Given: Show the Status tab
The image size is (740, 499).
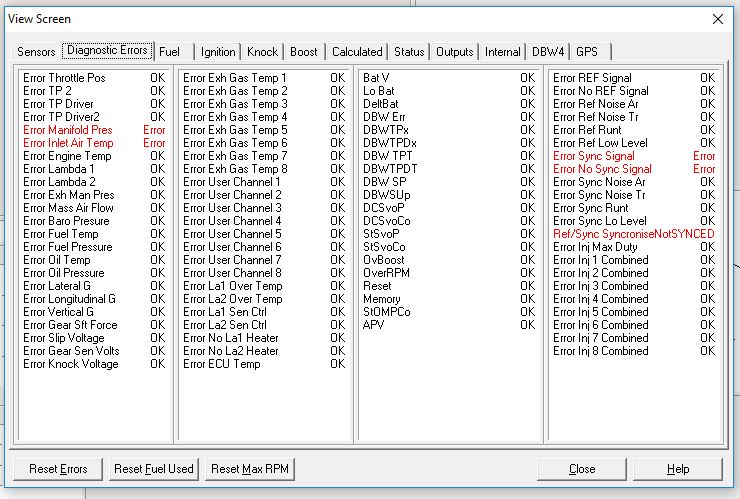Looking at the screenshot, I should pyautogui.click(x=409, y=52).
